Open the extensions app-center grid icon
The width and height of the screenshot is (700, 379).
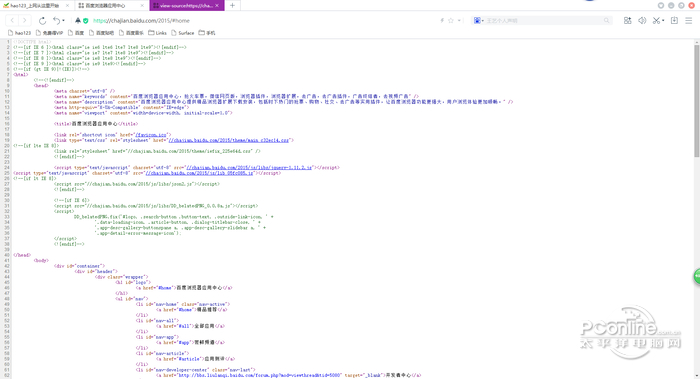click(628, 21)
